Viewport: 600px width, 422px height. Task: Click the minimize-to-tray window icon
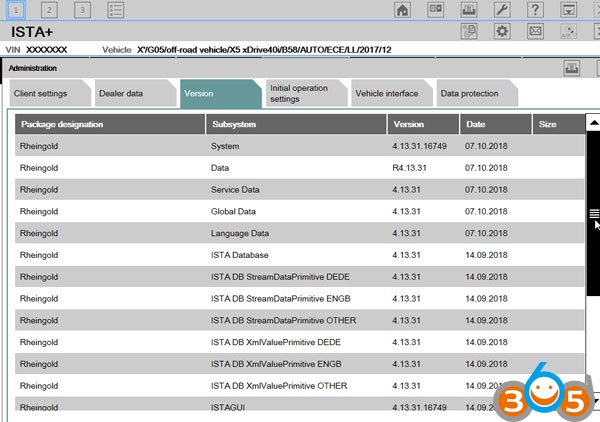569,10
